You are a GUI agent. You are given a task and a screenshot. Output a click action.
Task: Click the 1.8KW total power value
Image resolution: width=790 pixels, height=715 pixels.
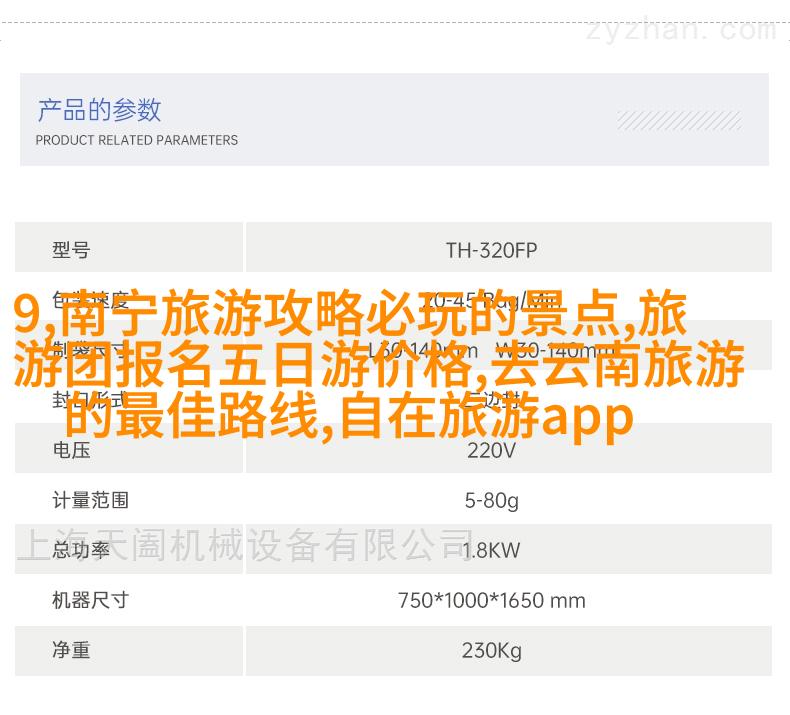pyautogui.click(x=491, y=550)
